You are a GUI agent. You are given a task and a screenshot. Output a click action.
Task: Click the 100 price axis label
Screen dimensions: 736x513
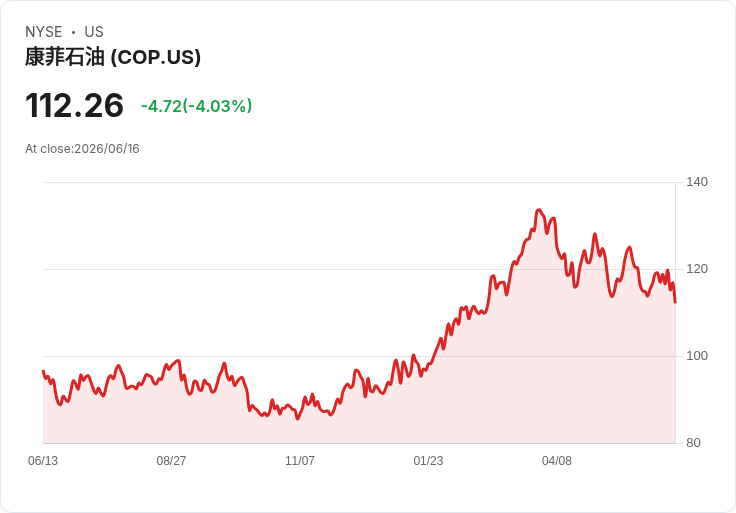697,356
